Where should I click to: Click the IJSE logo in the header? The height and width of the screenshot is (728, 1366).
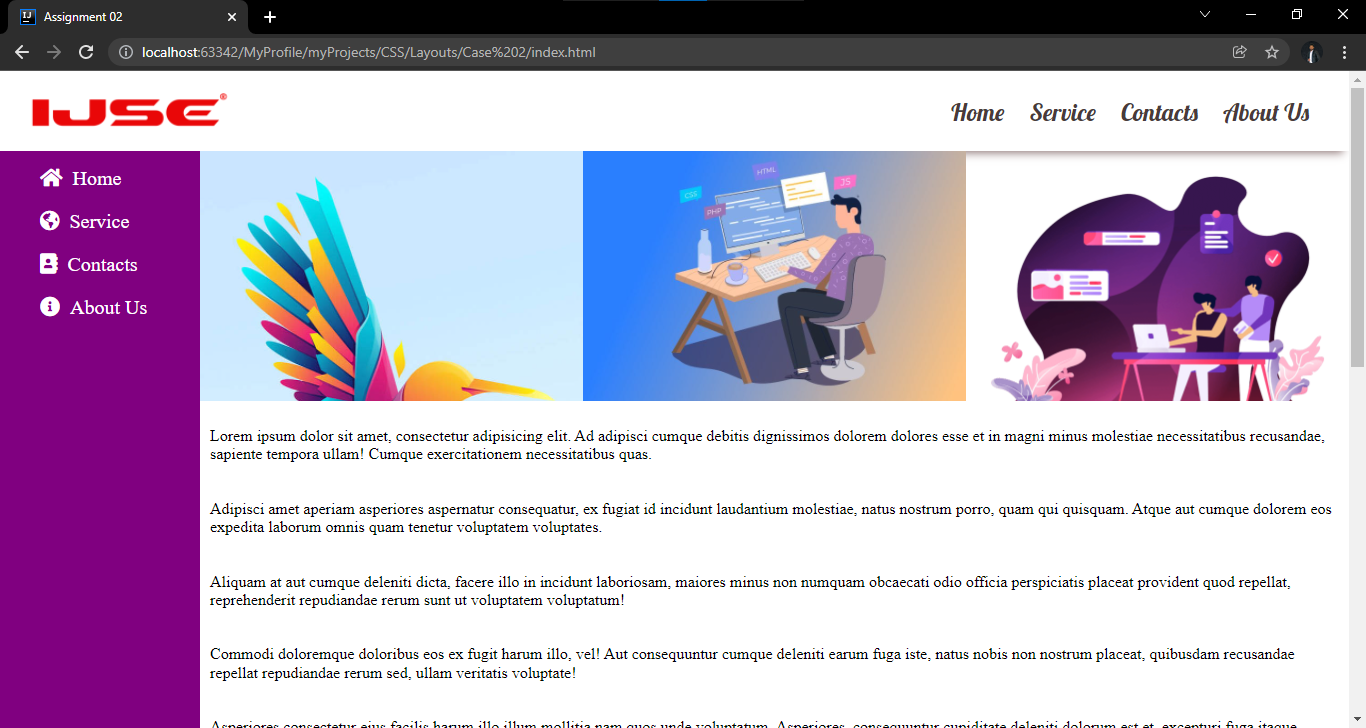click(x=130, y=110)
